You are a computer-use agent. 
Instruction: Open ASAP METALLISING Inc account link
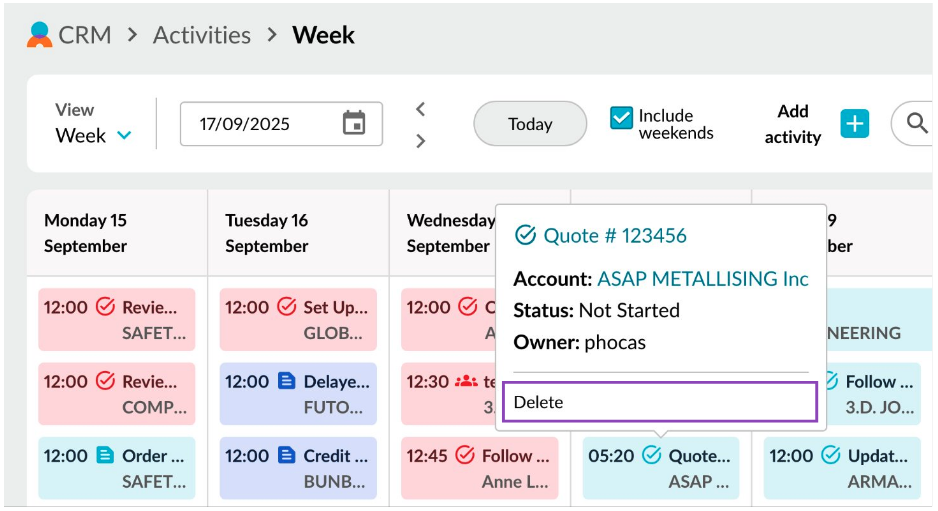(702, 278)
